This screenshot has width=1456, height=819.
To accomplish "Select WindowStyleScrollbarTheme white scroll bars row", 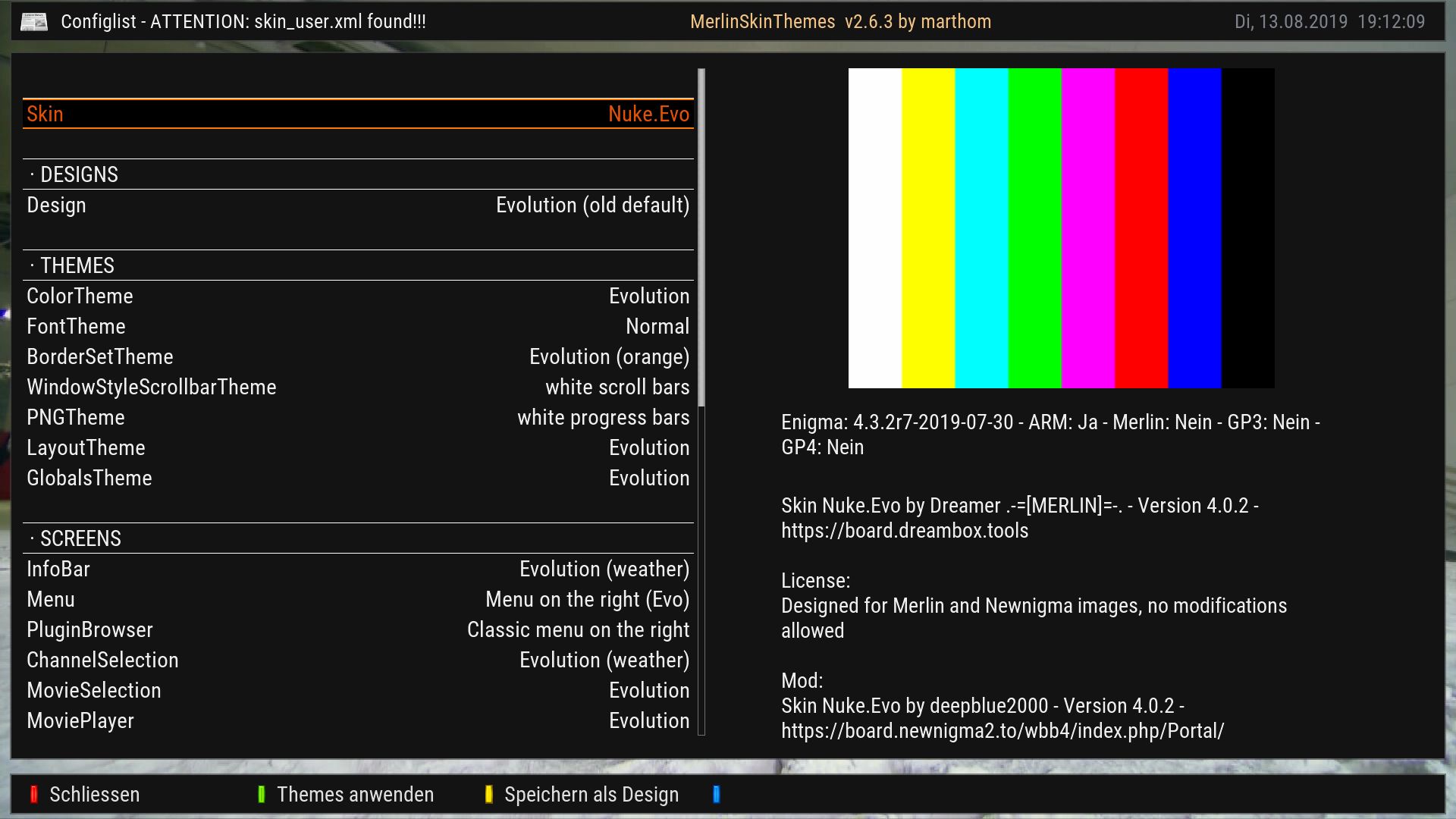I will pyautogui.click(x=358, y=387).
